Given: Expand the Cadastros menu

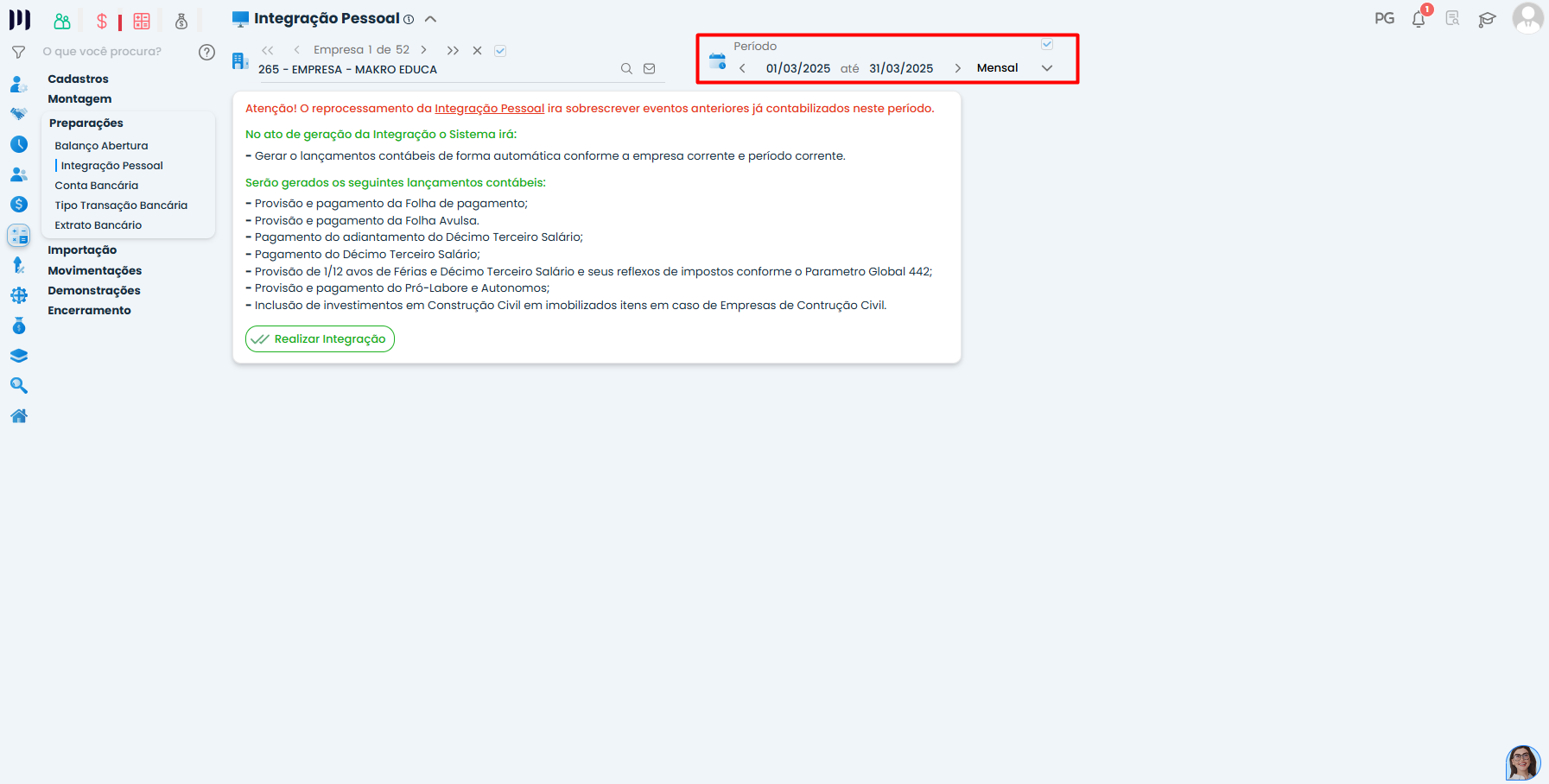Looking at the screenshot, I should (78, 79).
